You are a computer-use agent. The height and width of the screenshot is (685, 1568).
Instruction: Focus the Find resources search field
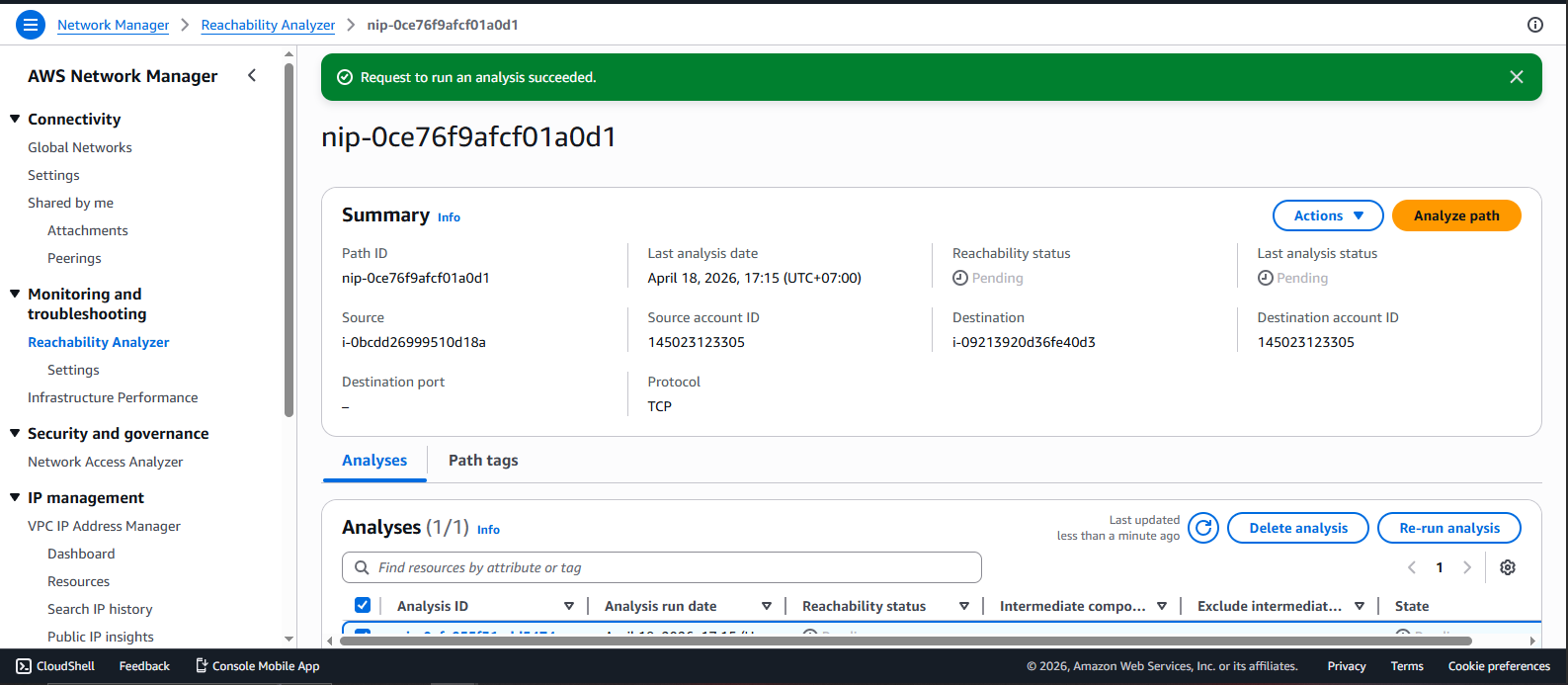pos(662,567)
